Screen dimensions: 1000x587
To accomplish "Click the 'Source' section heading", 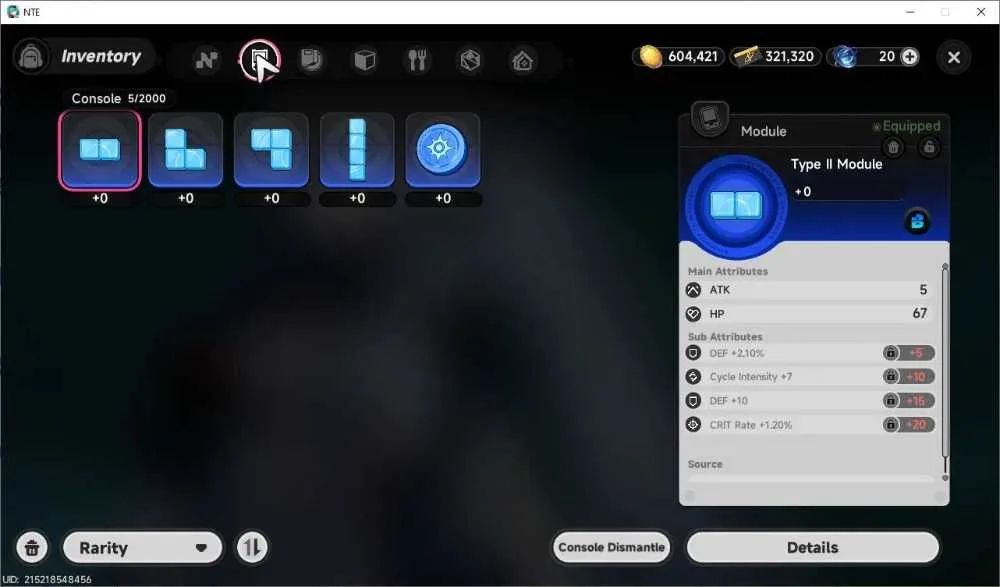I will pos(705,464).
